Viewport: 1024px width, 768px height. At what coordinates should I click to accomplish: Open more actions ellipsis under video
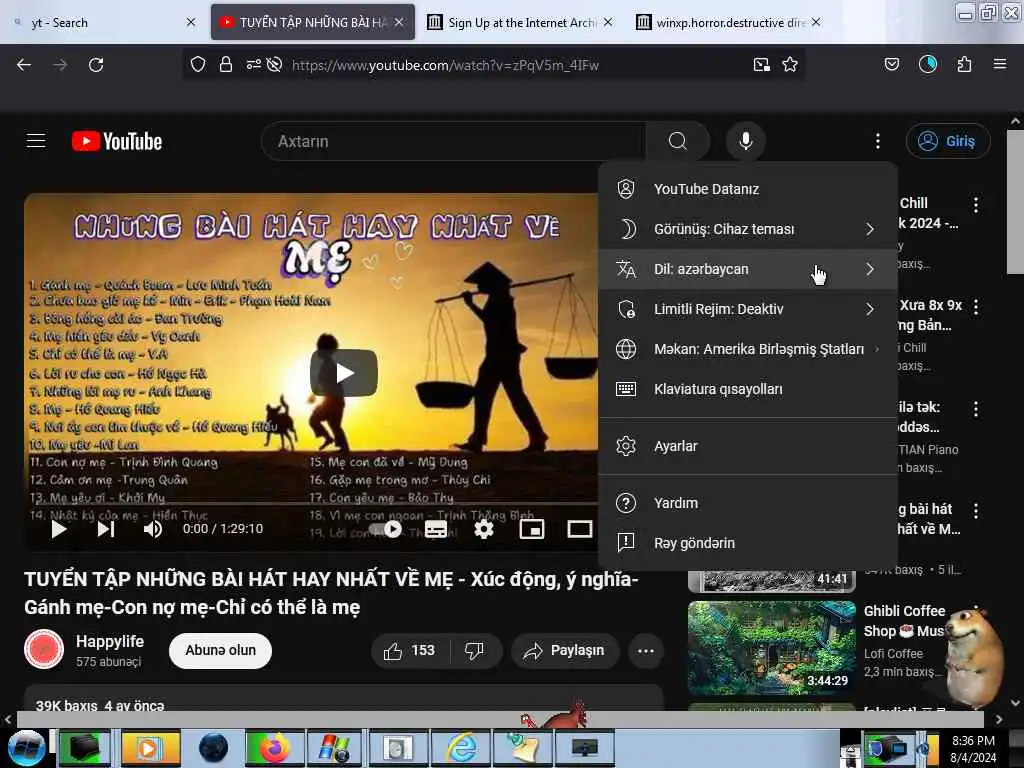[x=645, y=650]
